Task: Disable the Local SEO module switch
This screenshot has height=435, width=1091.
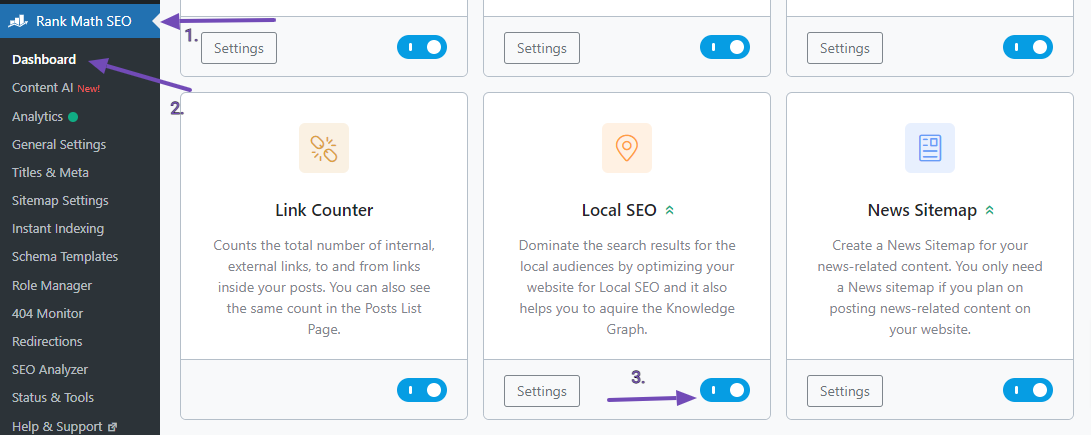Action: coord(725,390)
